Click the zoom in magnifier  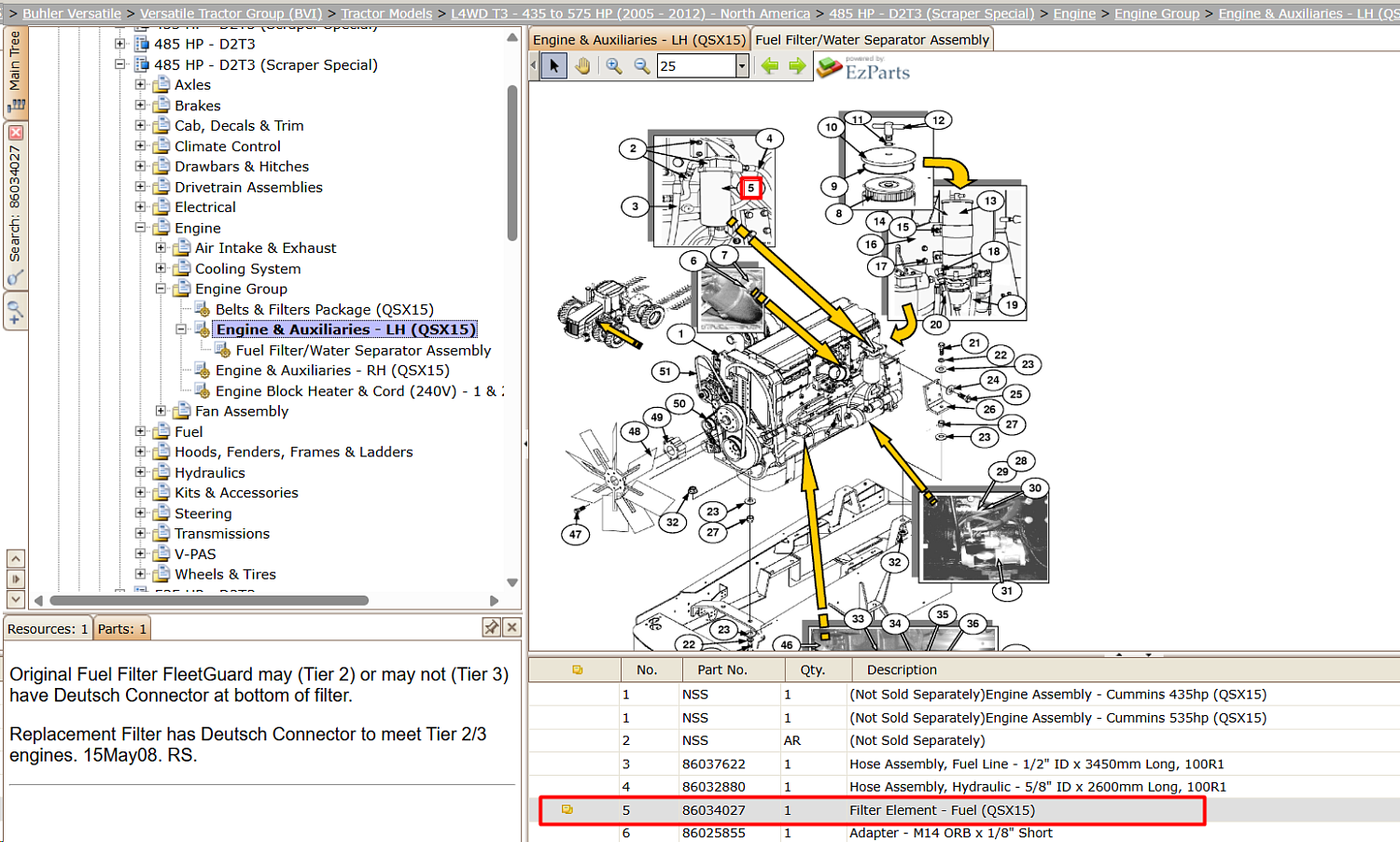613,65
